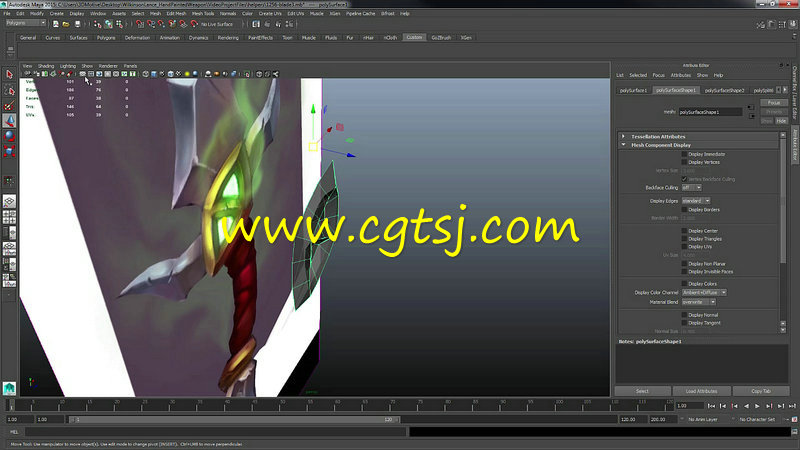Enable Display Normal checkbox

pyautogui.click(x=685, y=315)
